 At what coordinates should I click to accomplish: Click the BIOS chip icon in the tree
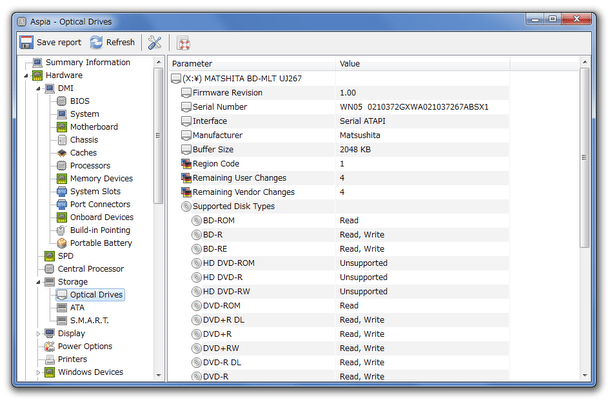click(x=61, y=101)
